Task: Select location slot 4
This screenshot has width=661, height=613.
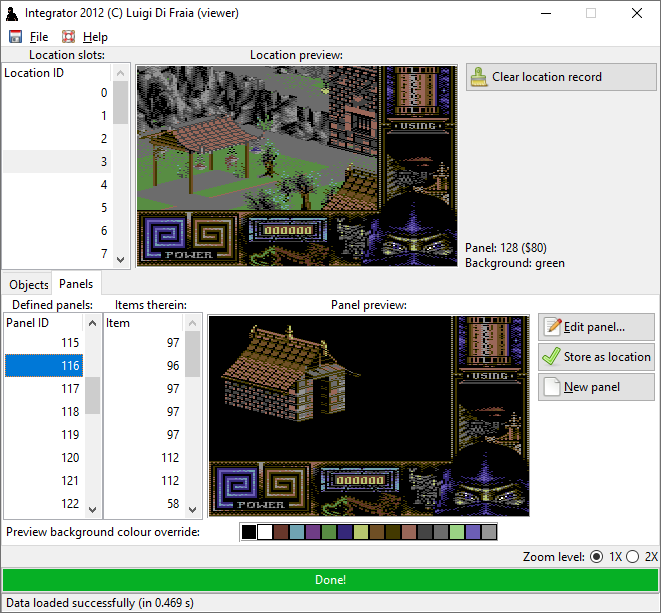Action: 57,185
